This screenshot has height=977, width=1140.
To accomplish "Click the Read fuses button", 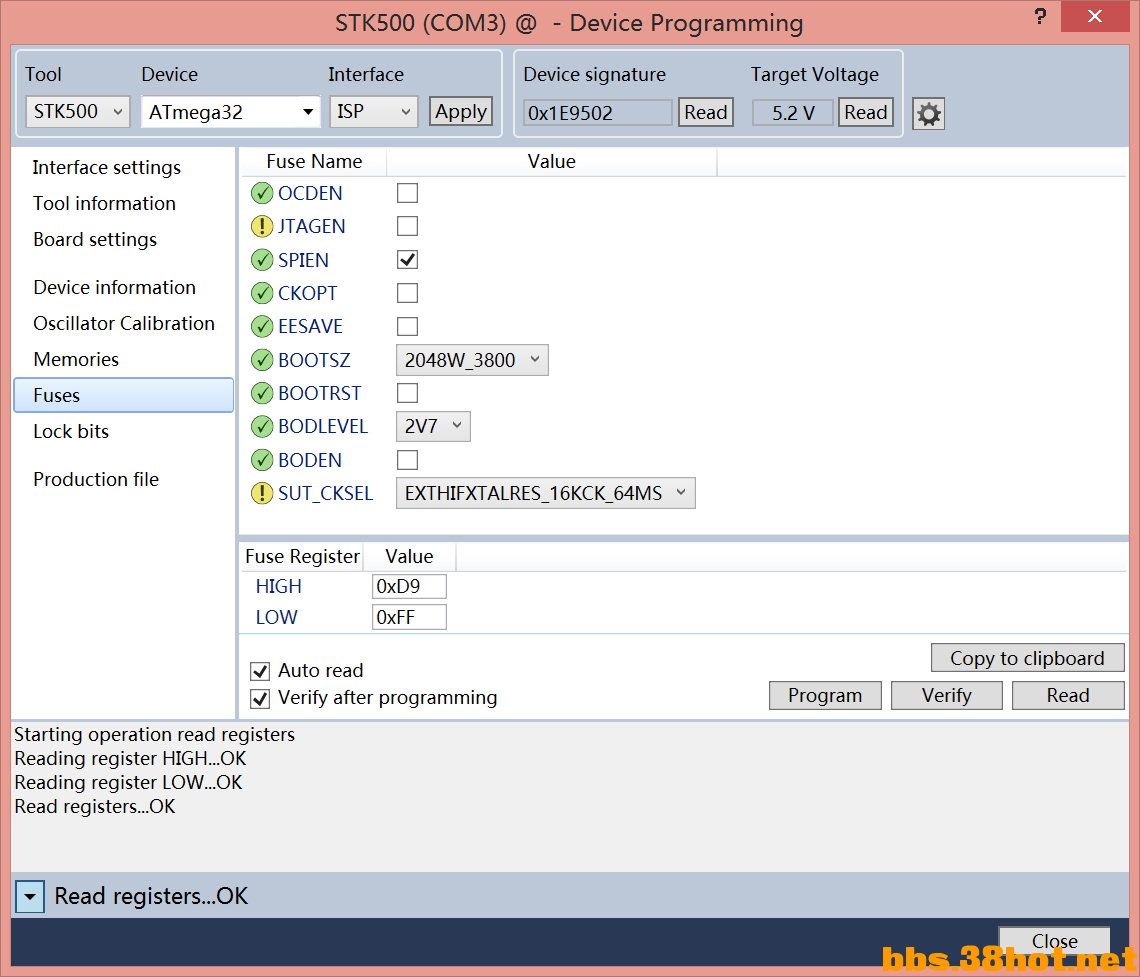I will click(1068, 696).
